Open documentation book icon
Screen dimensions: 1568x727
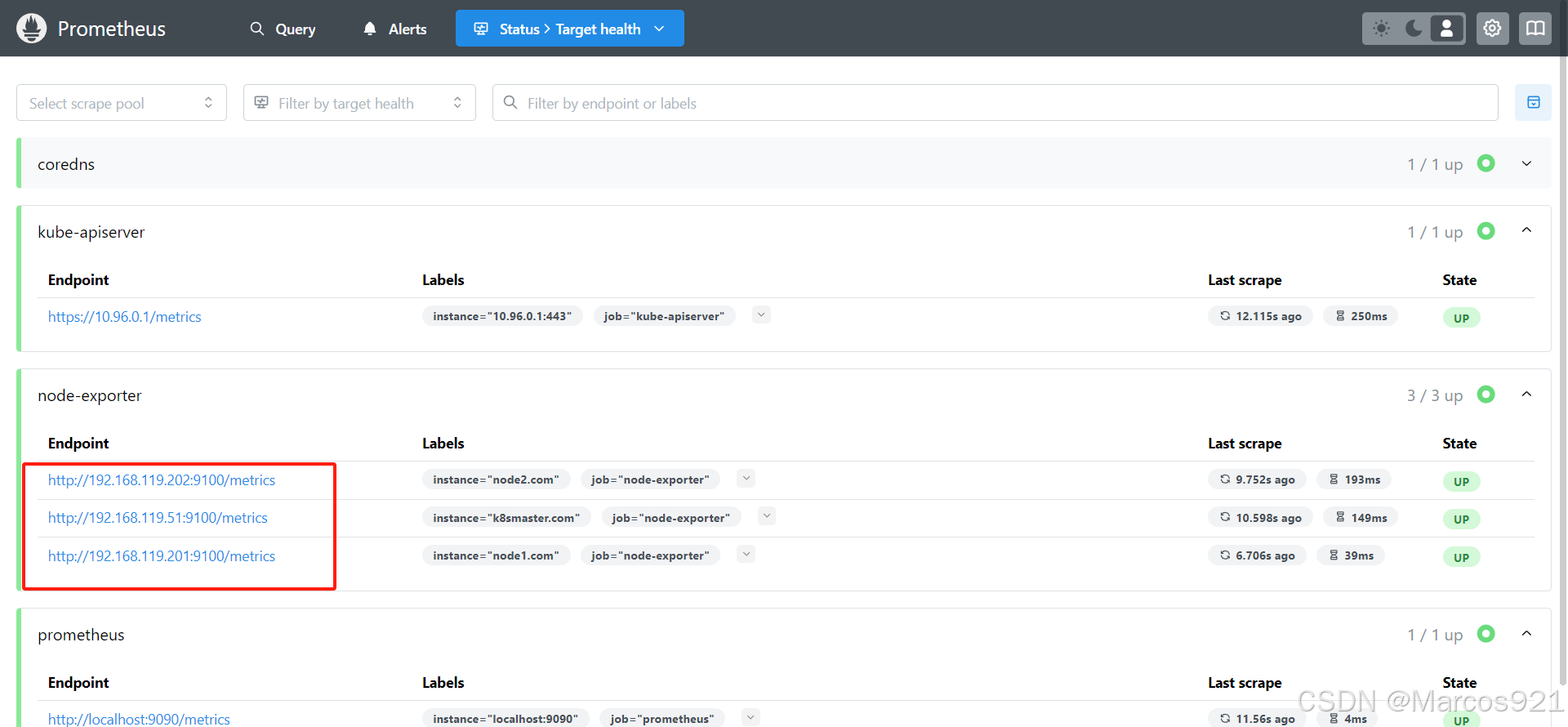pos(1535,29)
